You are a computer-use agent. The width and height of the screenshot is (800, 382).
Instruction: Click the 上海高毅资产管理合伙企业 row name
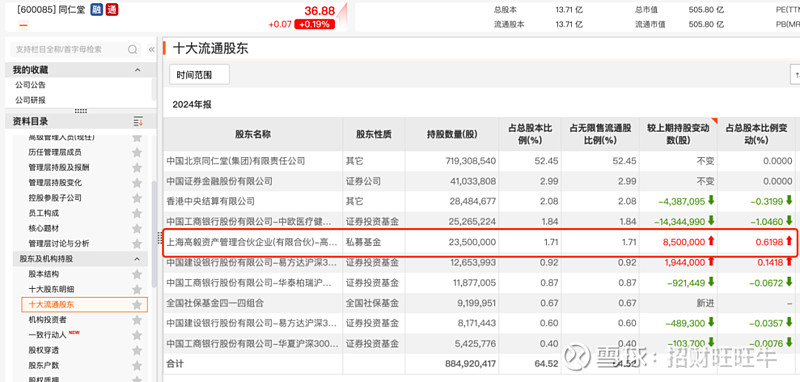[252, 242]
